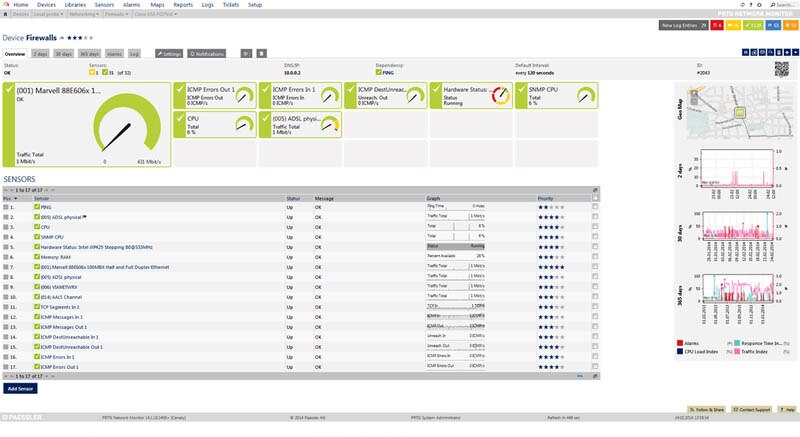Click the drag handle for row 1
Screen dimensions: 800x437
(x=6, y=208)
